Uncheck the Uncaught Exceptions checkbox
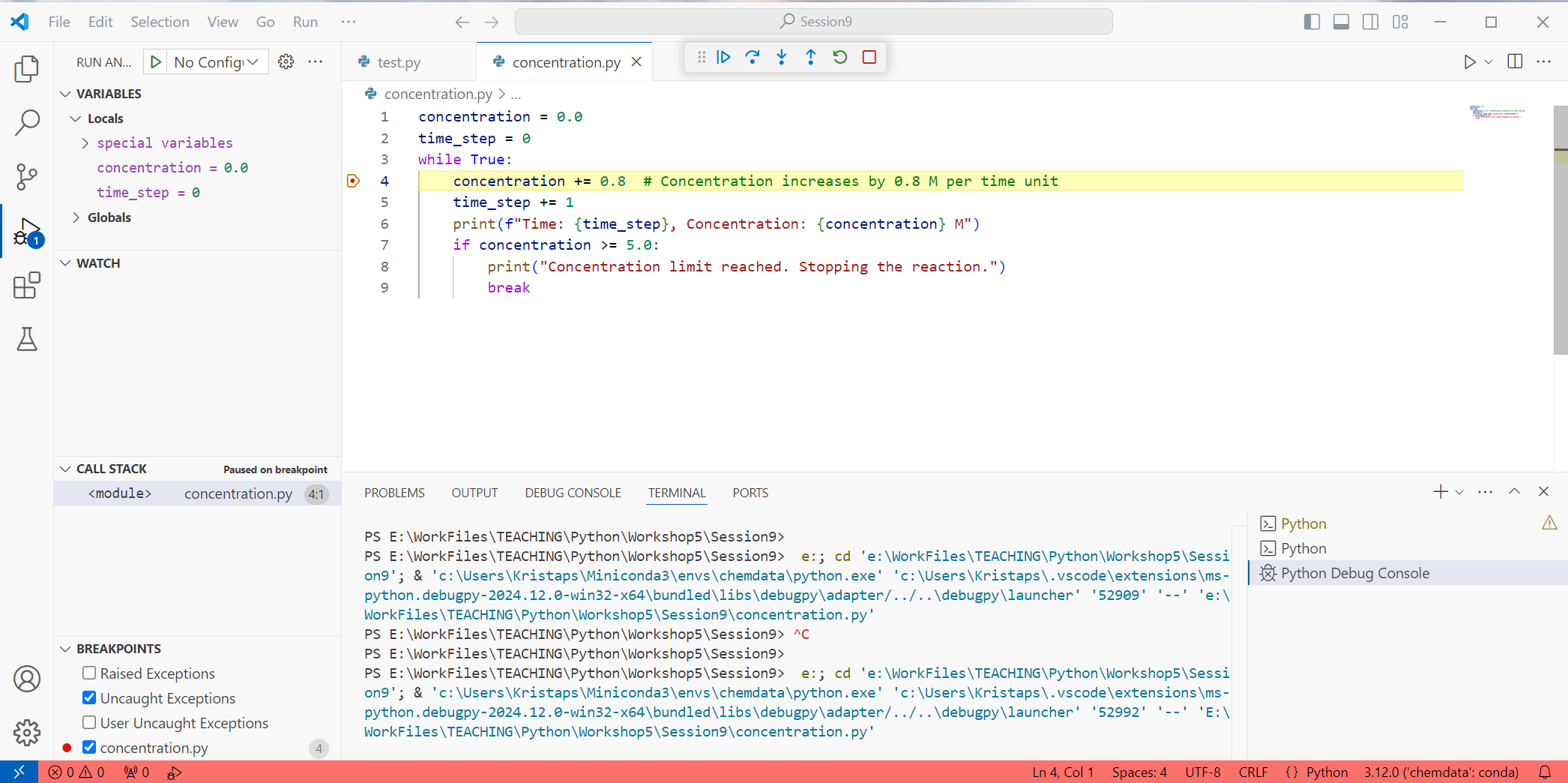This screenshot has height=783, width=1568. [89, 697]
